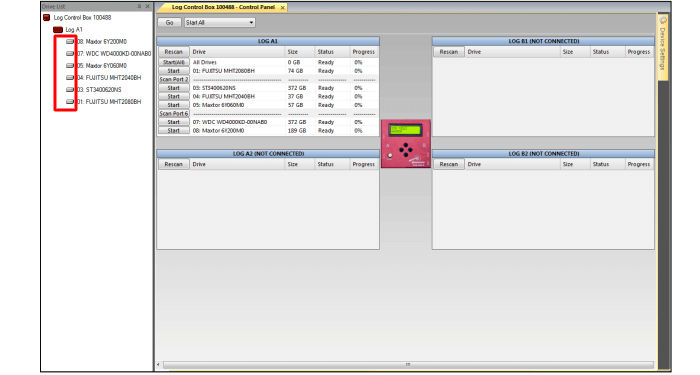Select the Log Control Box 100488 Control Panel tab
The height and width of the screenshot is (375, 700).
coord(223,8)
